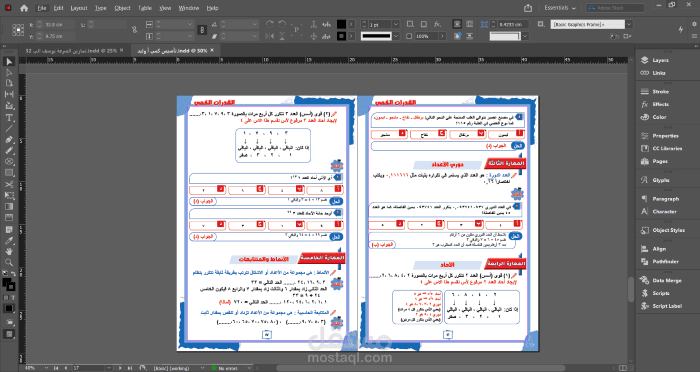Select the Pen tool
The width and height of the screenshot is (700, 372).
pos(9,140)
